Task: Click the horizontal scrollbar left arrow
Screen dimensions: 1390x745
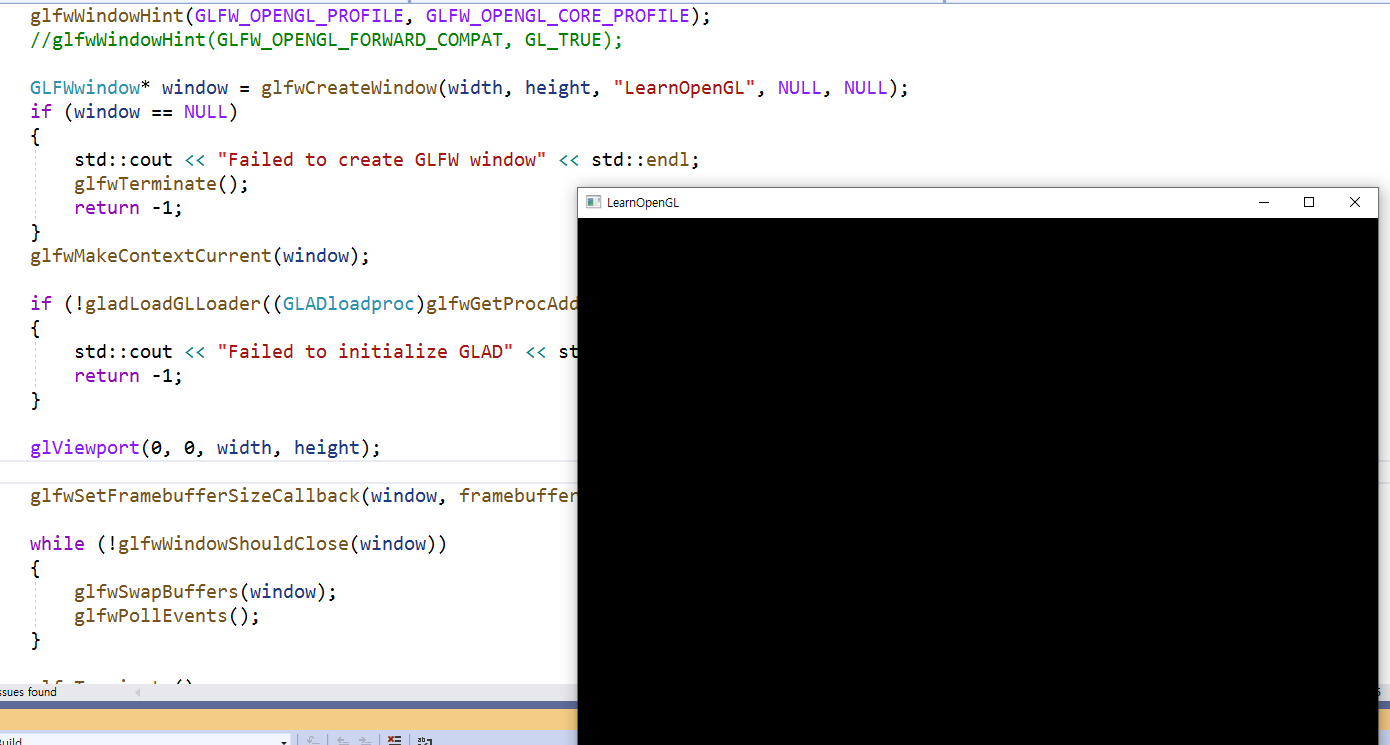Action: click(x=137, y=692)
